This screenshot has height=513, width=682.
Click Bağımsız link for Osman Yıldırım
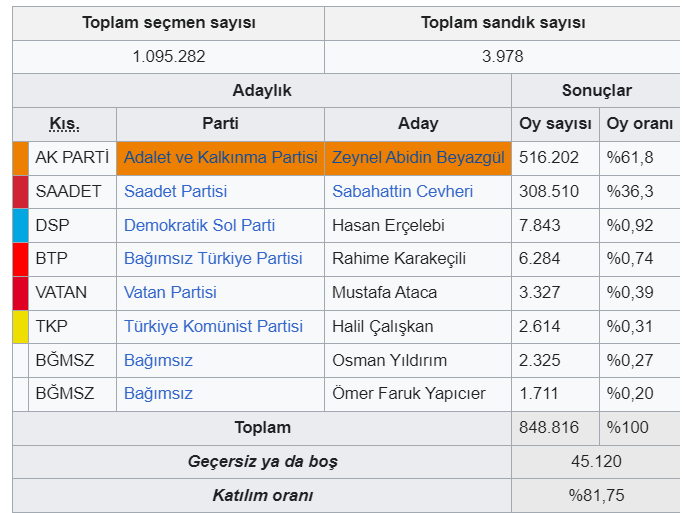coord(158,360)
